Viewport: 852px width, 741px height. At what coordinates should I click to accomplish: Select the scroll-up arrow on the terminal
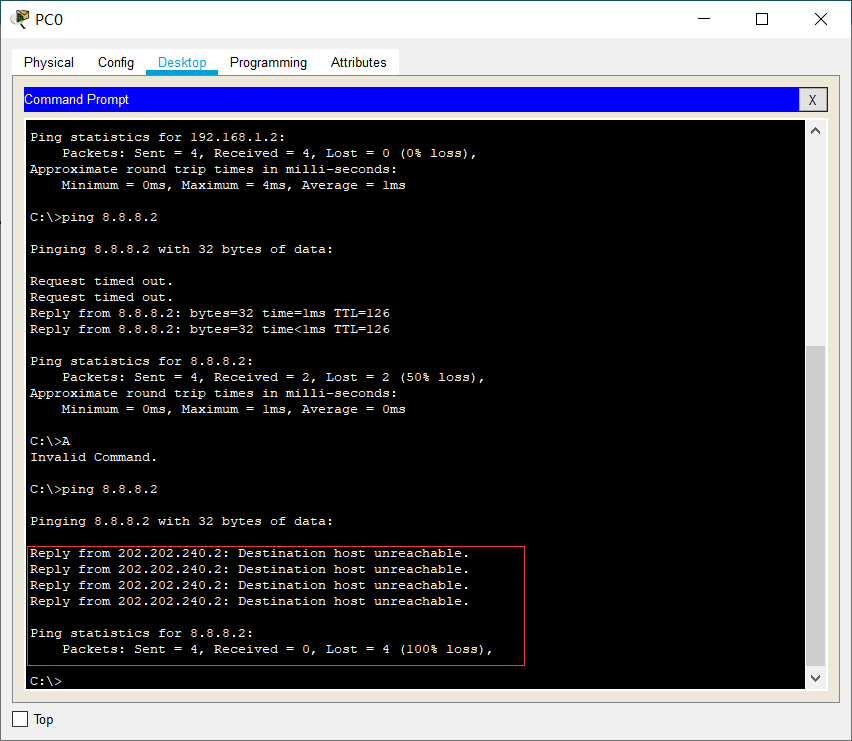tap(815, 130)
